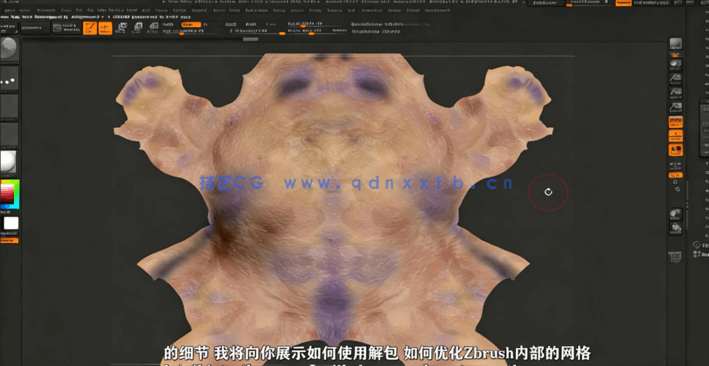
Task: Open the Projection Master button
Action: [9, 28]
